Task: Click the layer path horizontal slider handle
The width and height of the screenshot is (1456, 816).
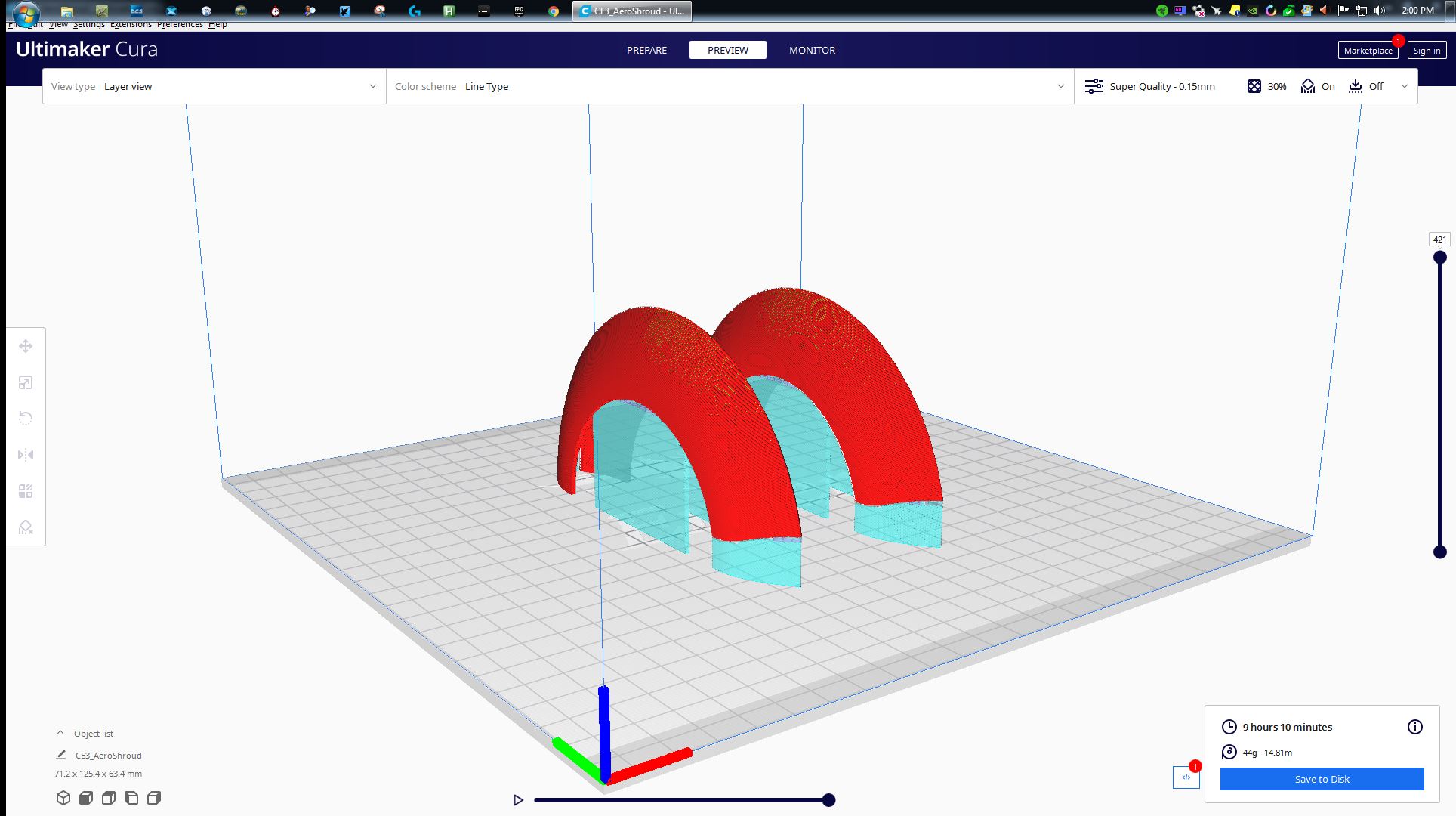Action: (x=828, y=800)
